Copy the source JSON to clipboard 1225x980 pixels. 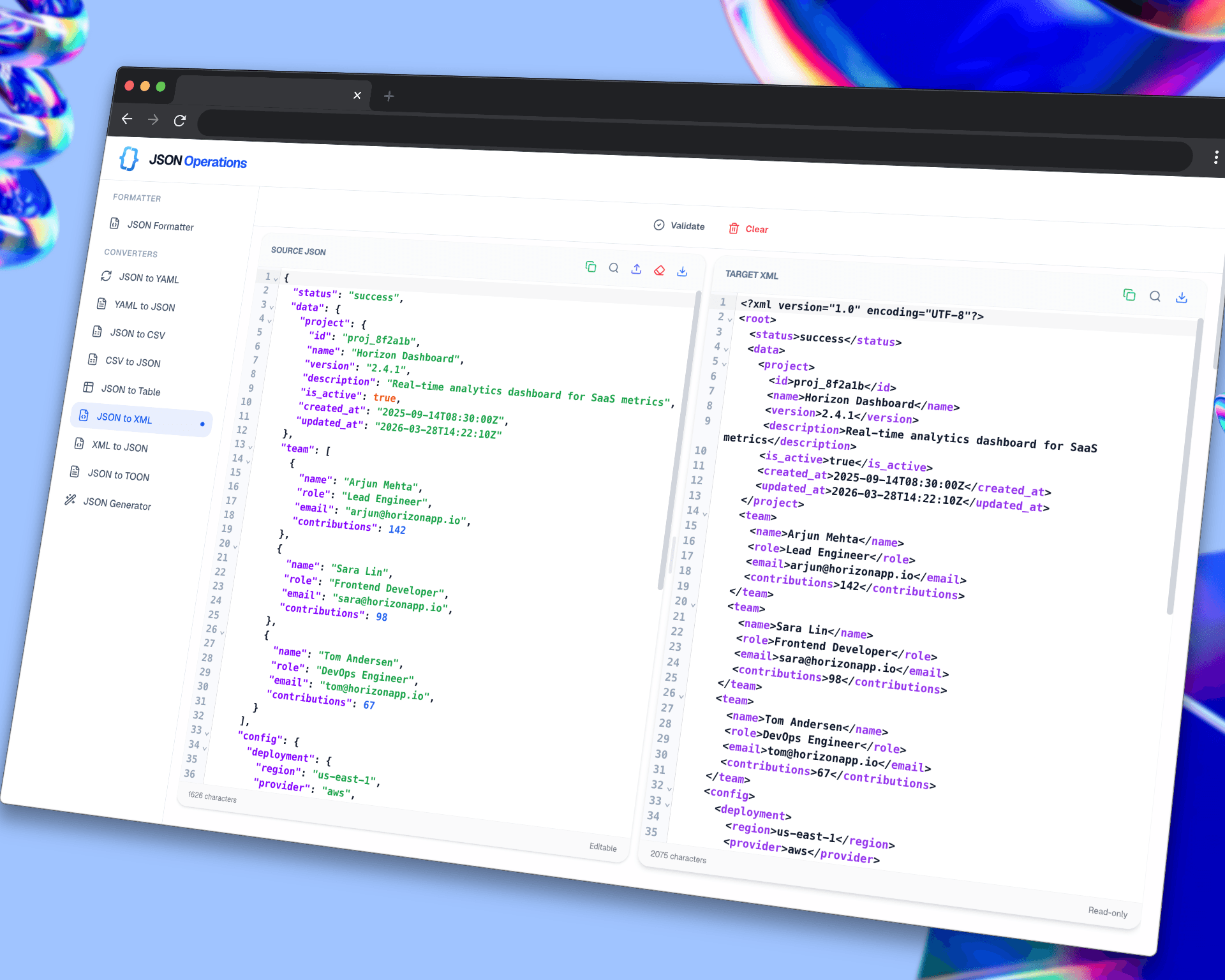pyautogui.click(x=591, y=267)
